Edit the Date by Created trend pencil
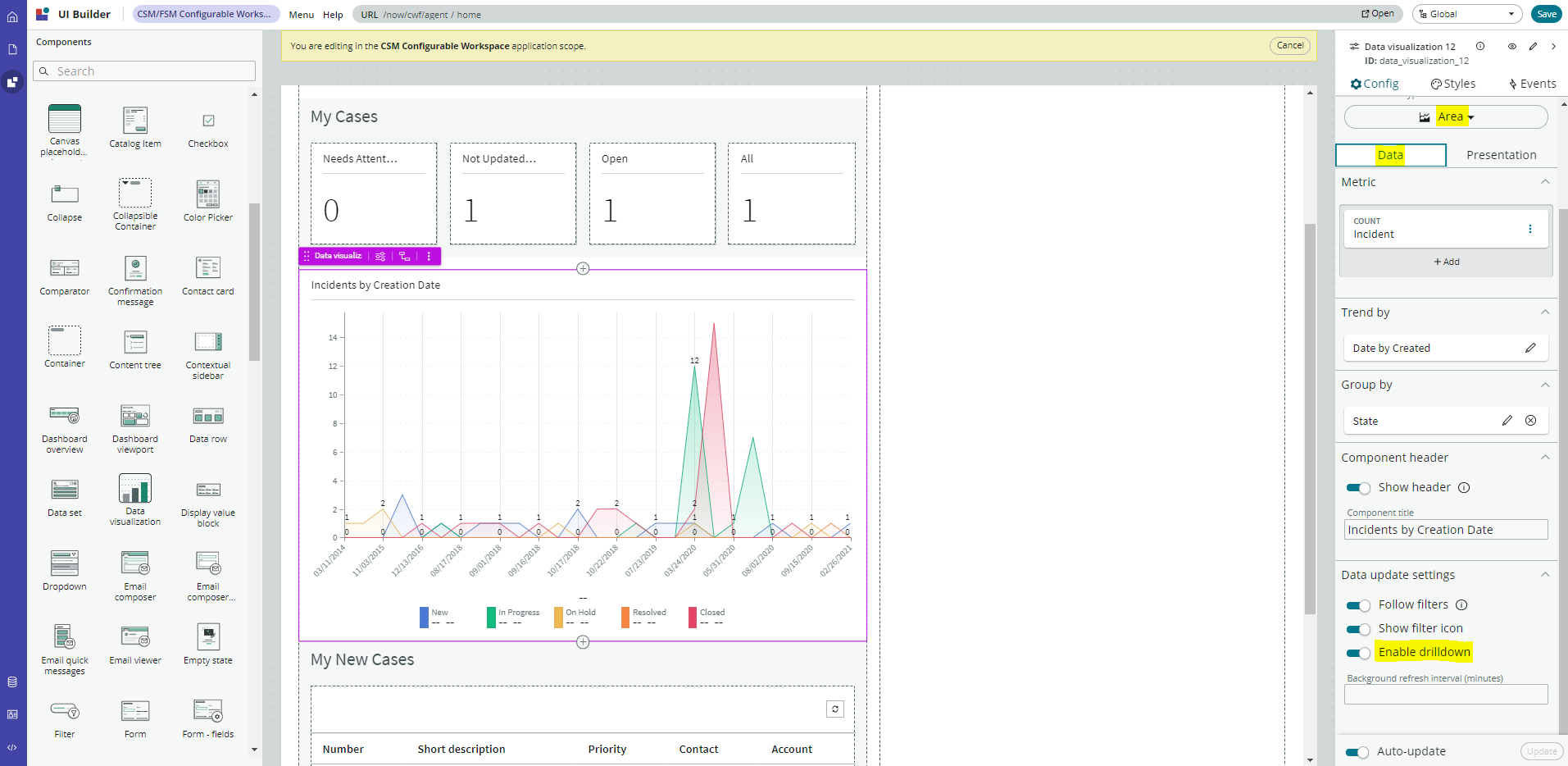Image resolution: width=1568 pixels, height=766 pixels. click(x=1529, y=349)
